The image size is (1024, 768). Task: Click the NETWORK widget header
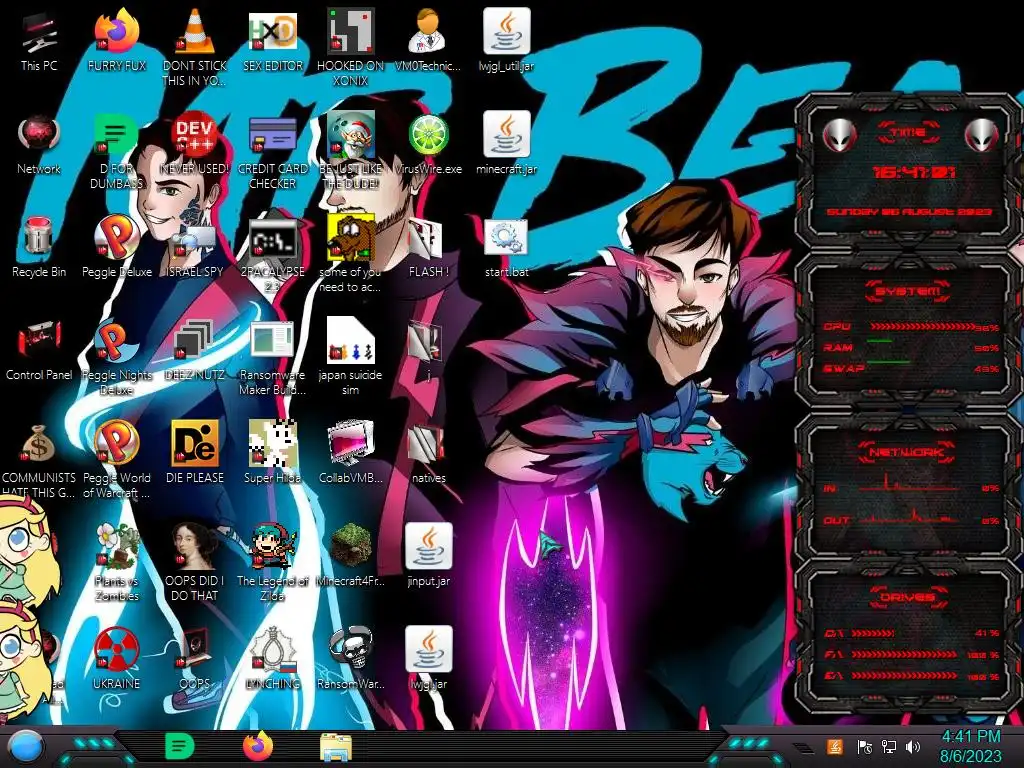908,452
